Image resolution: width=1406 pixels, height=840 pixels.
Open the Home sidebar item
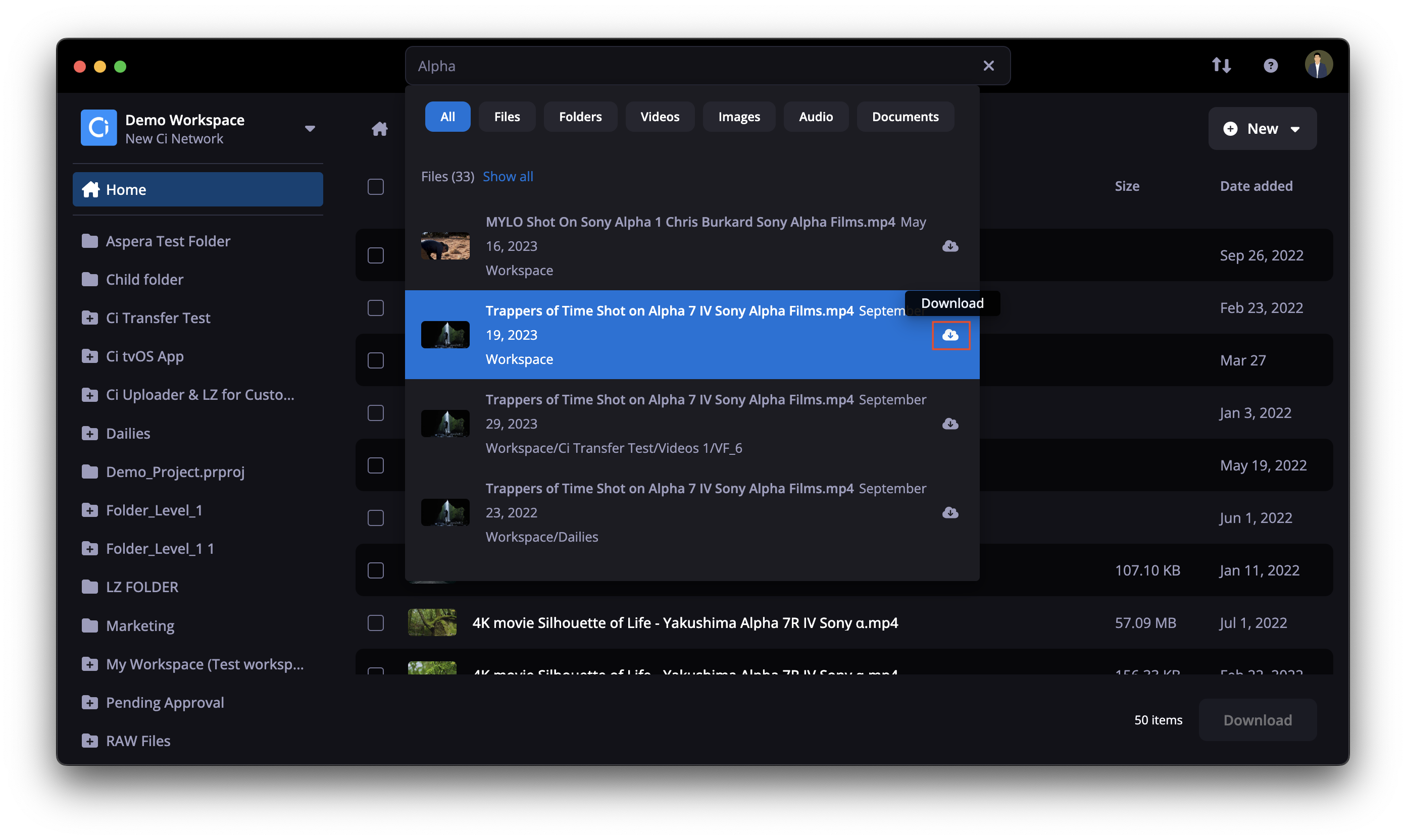[197, 190]
